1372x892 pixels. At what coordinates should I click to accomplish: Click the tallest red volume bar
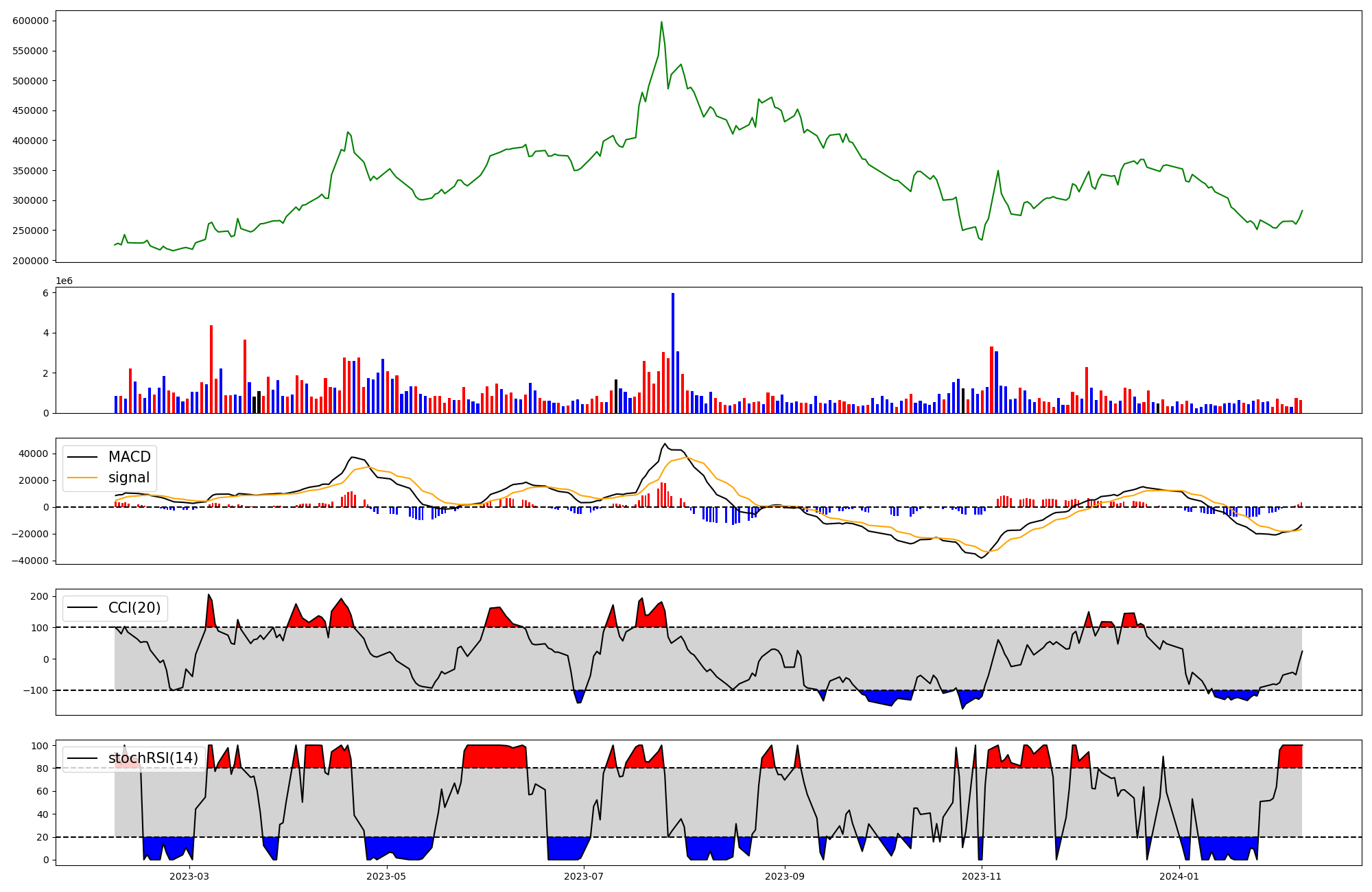pyautogui.click(x=211, y=369)
